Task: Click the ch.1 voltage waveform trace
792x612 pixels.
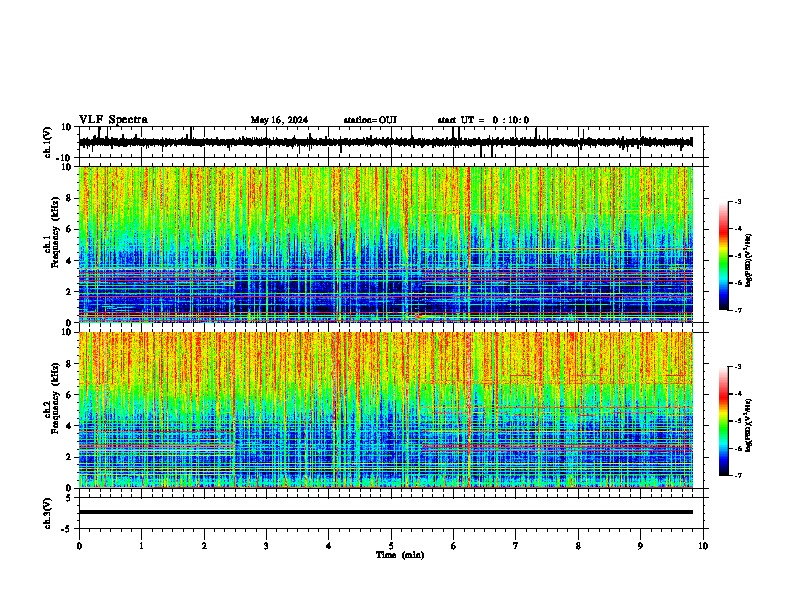Action: 385,142
